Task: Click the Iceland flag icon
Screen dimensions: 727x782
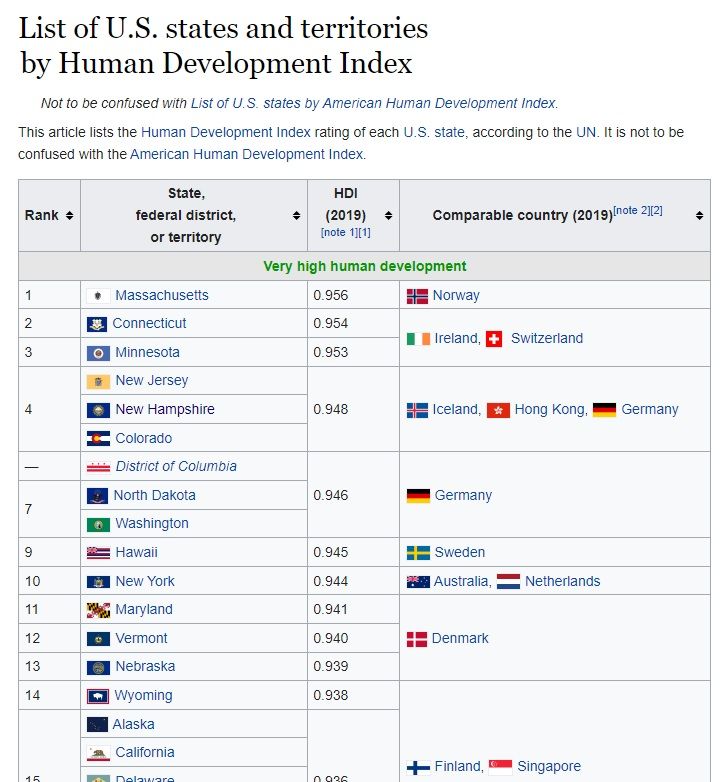Action: [x=417, y=410]
